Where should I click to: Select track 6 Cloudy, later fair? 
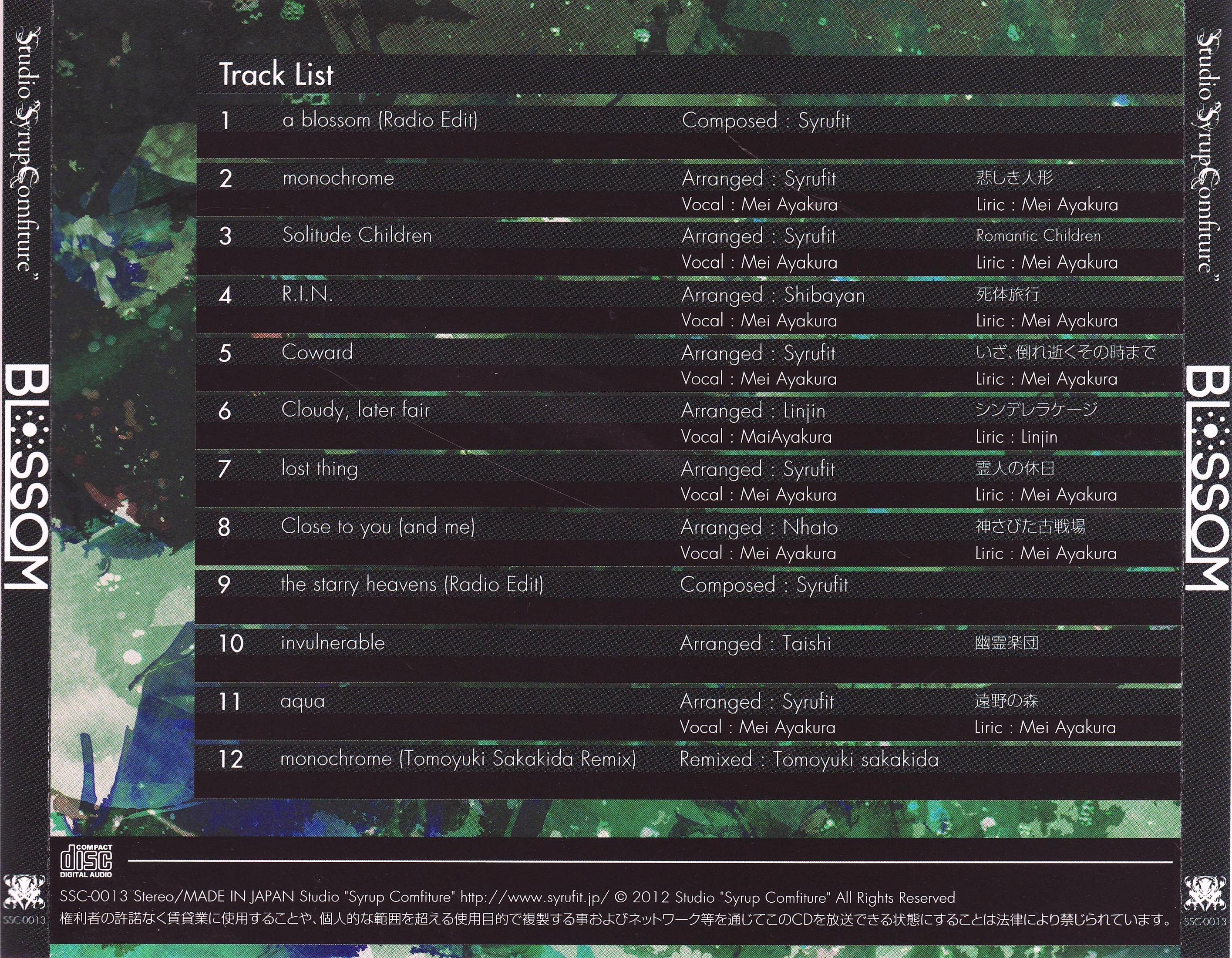(x=355, y=410)
